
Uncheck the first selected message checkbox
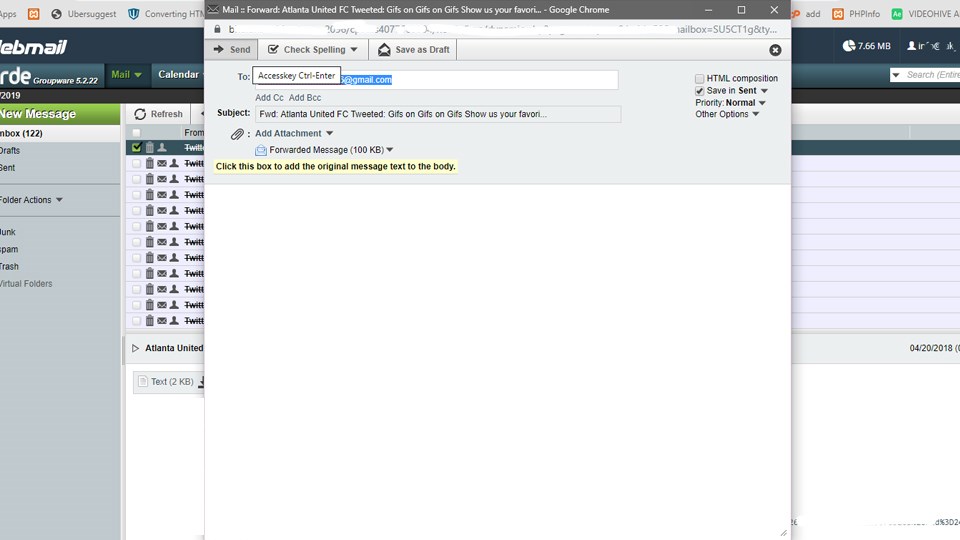[137, 148]
